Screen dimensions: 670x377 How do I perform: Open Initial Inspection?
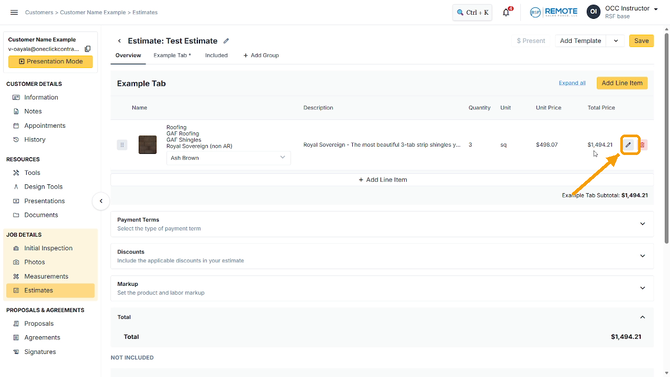click(x=48, y=248)
